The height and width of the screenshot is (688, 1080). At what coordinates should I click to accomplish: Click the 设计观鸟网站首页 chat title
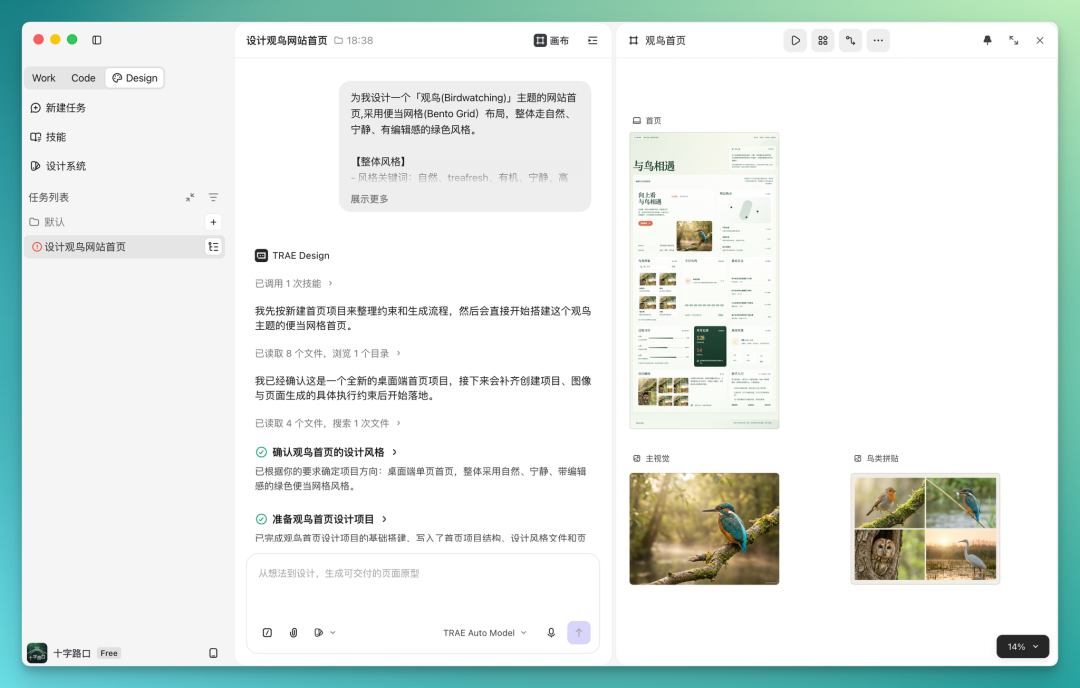coord(287,41)
